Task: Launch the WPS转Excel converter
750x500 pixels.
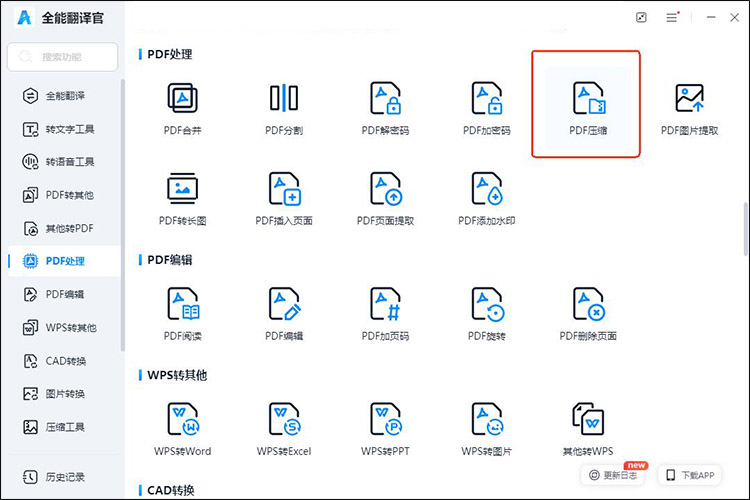Action: [284, 430]
